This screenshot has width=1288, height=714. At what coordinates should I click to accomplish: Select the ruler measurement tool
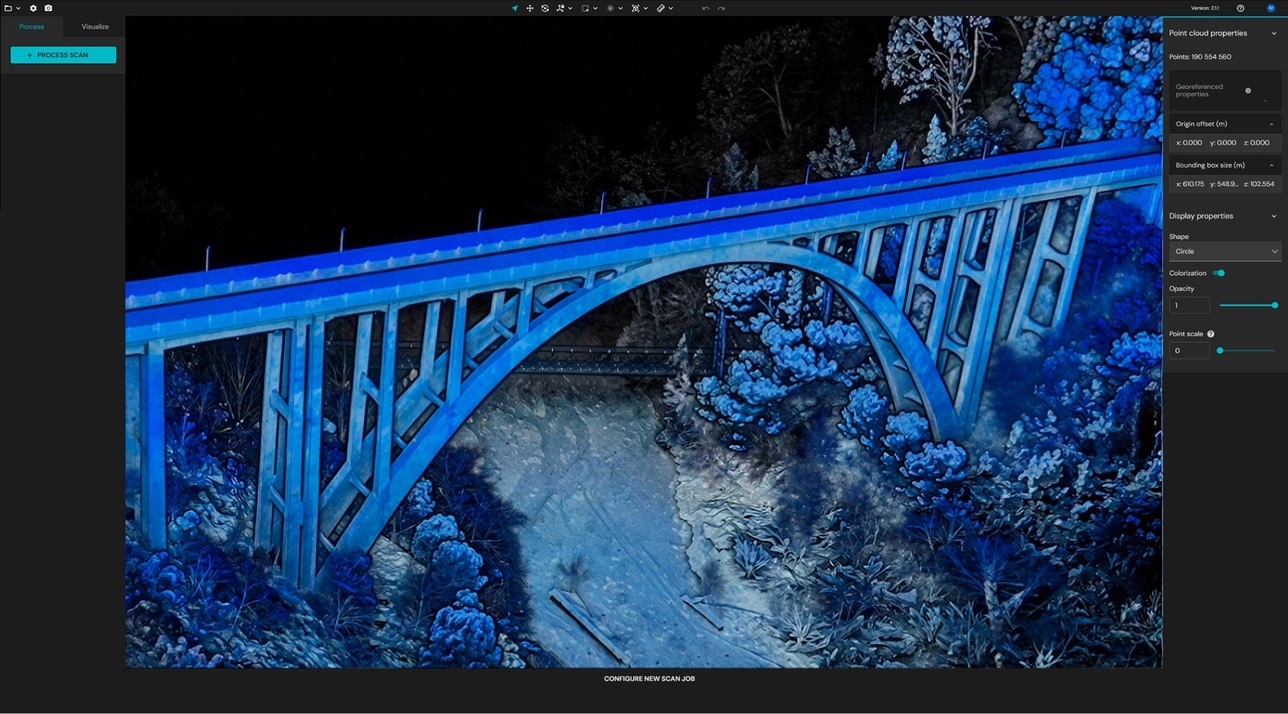point(660,8)
